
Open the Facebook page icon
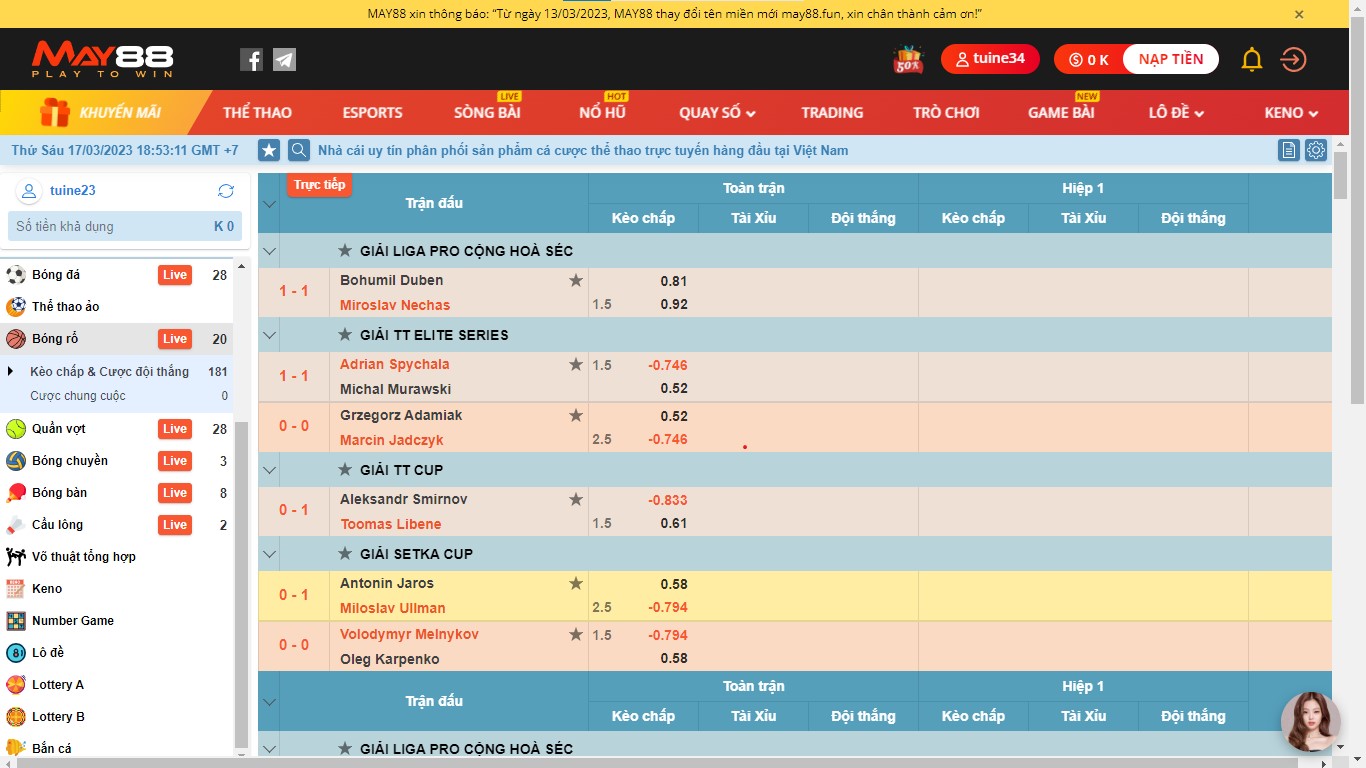click(251, 60)
